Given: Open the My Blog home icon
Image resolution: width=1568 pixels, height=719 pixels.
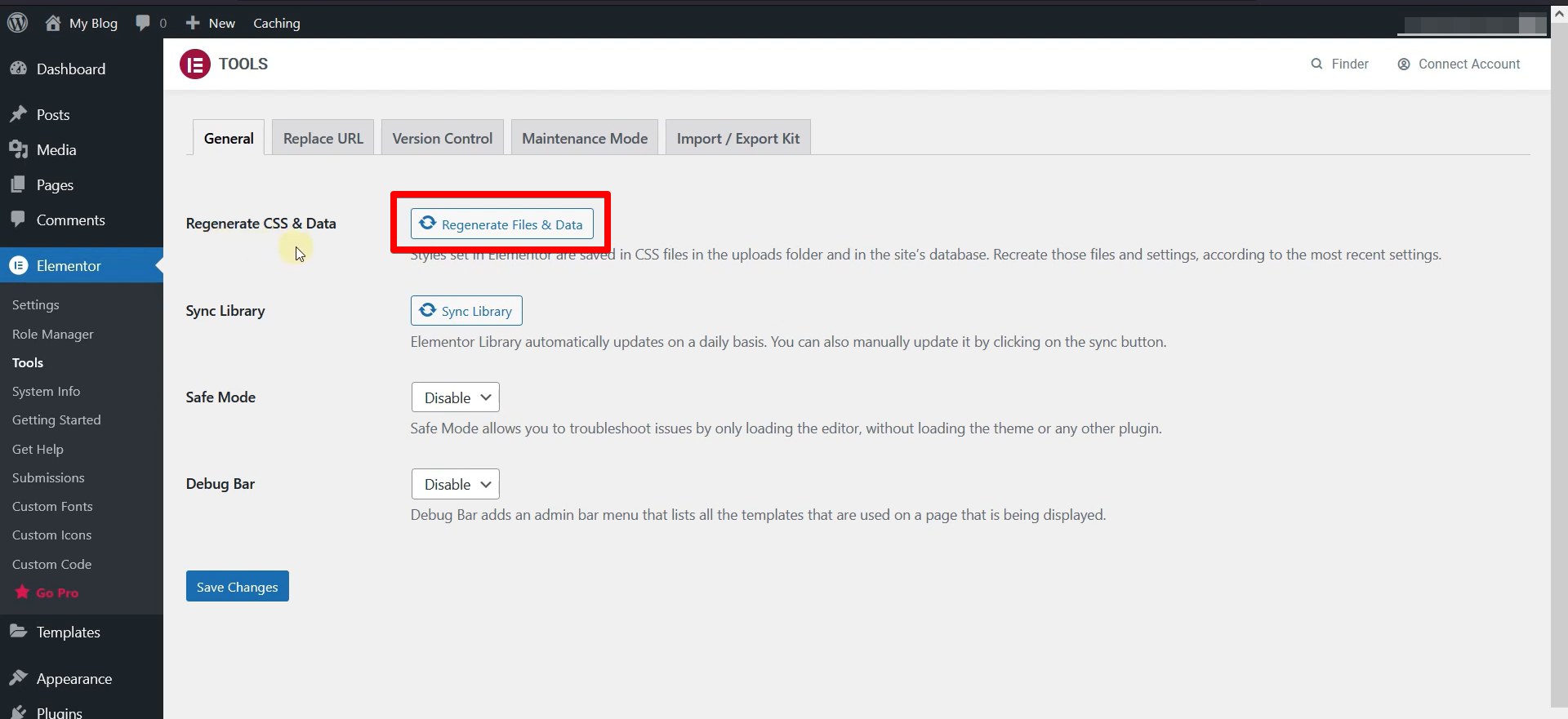Looking at the screenshot, I should [x=53, y=23].
